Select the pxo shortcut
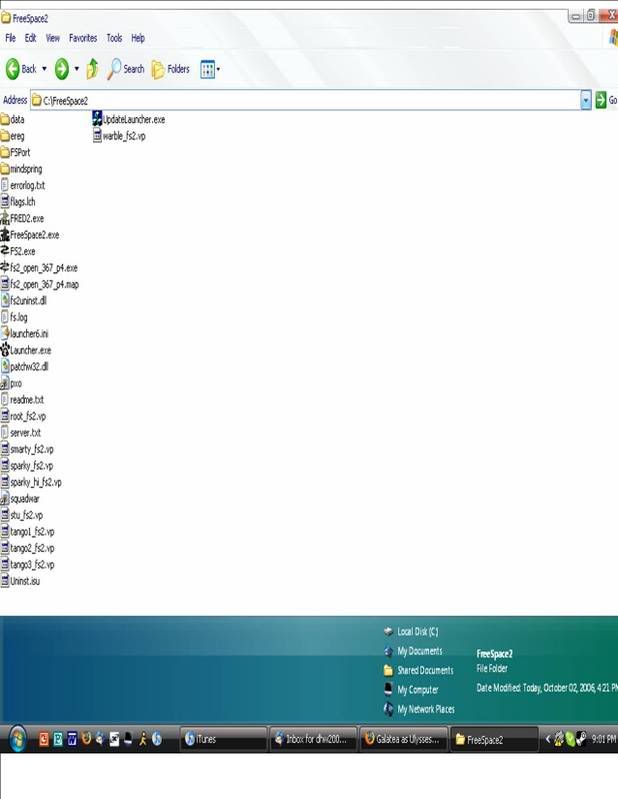Screen dimensions: 618x799 click(11, 383)
